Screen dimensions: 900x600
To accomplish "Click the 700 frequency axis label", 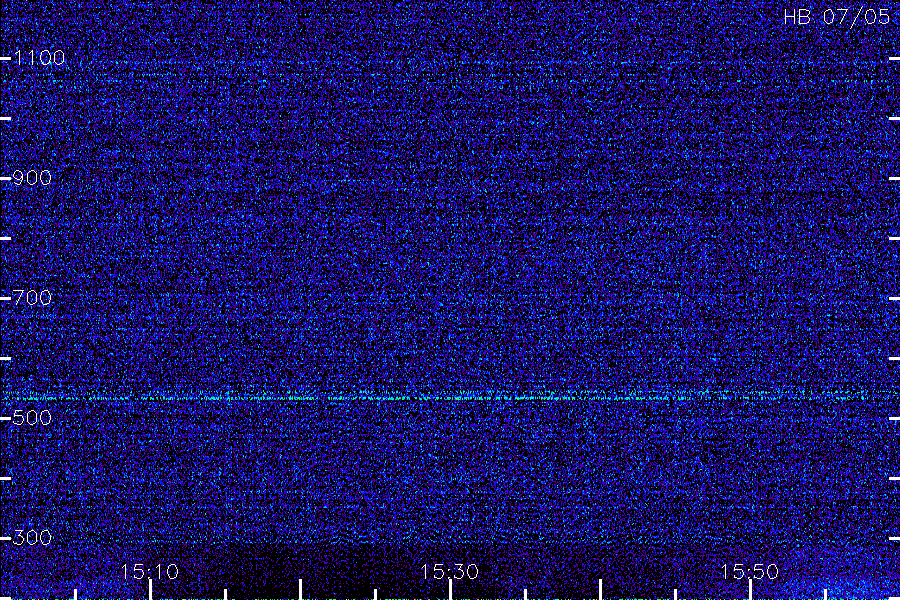I will (x=32, y=297).
